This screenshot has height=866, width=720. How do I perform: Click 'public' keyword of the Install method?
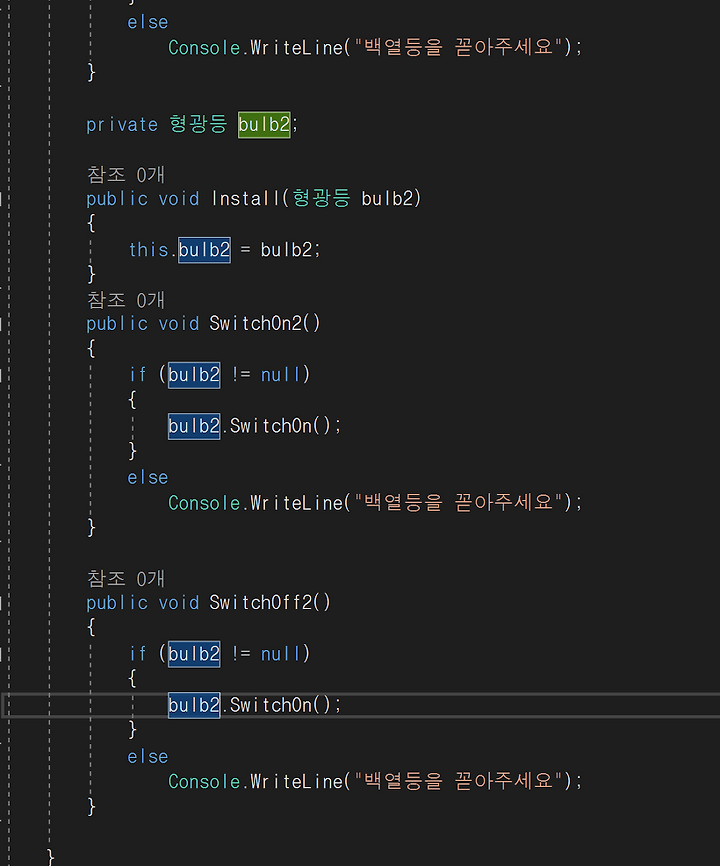(117, 199)
